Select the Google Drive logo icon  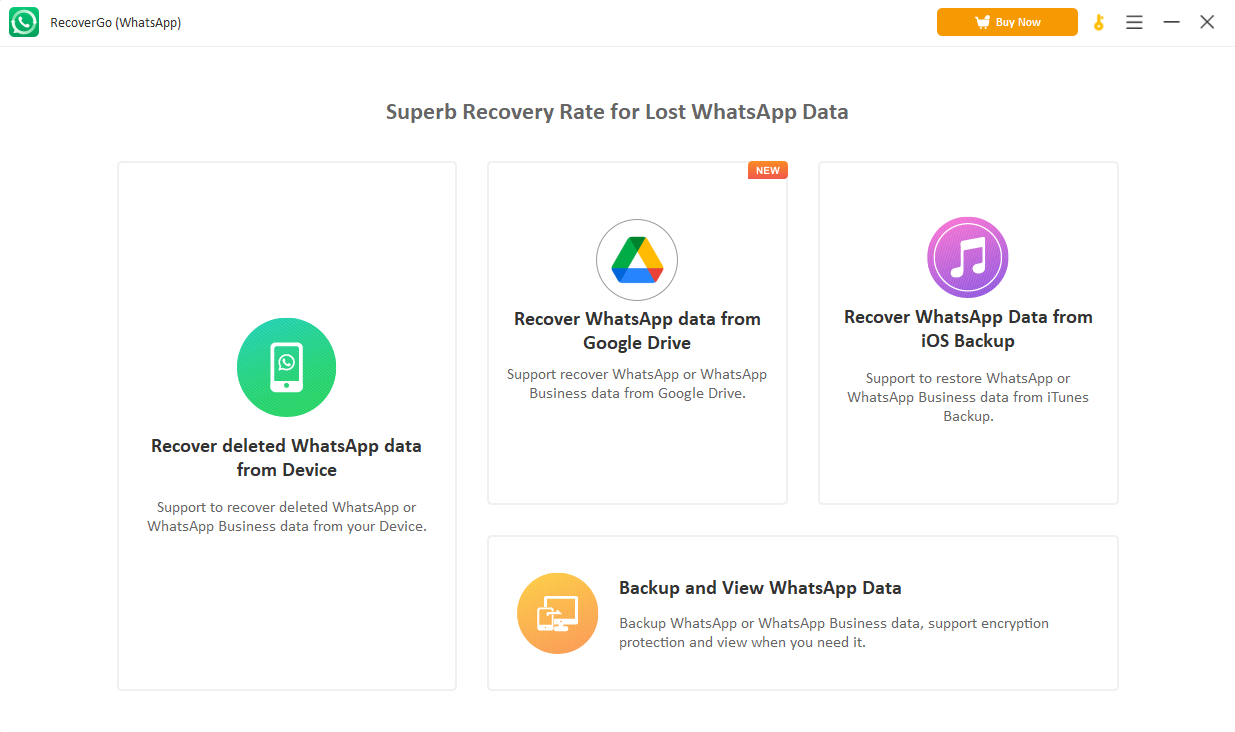click(x=637, y=260)
